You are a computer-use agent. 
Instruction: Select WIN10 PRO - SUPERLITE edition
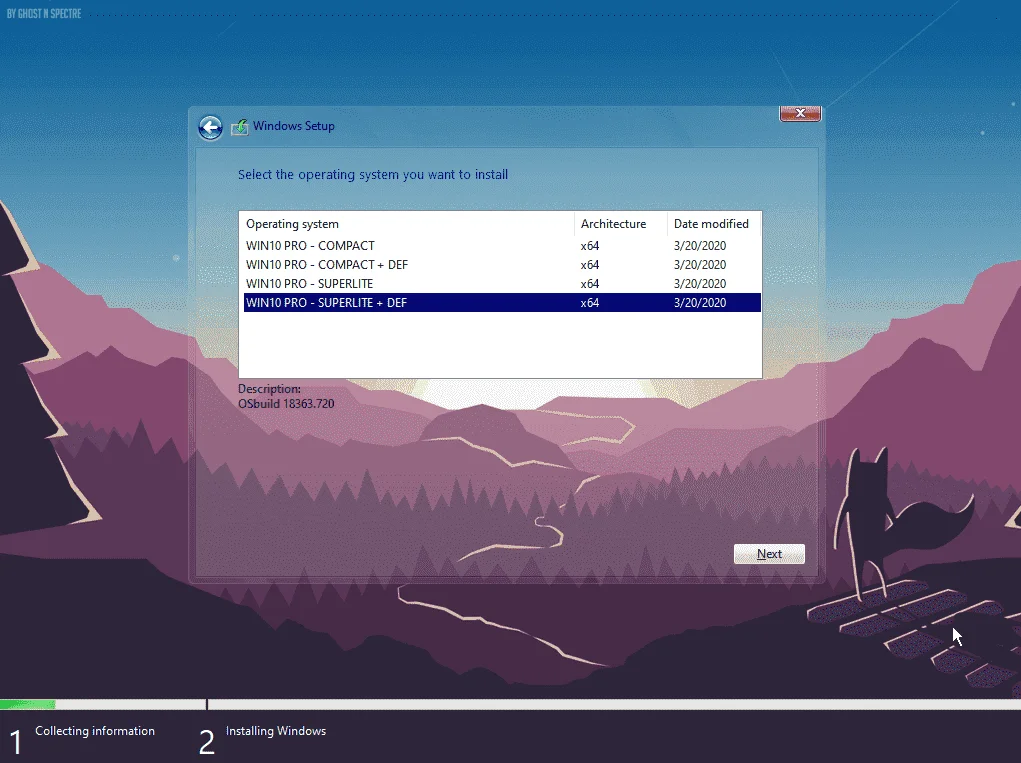502,284
